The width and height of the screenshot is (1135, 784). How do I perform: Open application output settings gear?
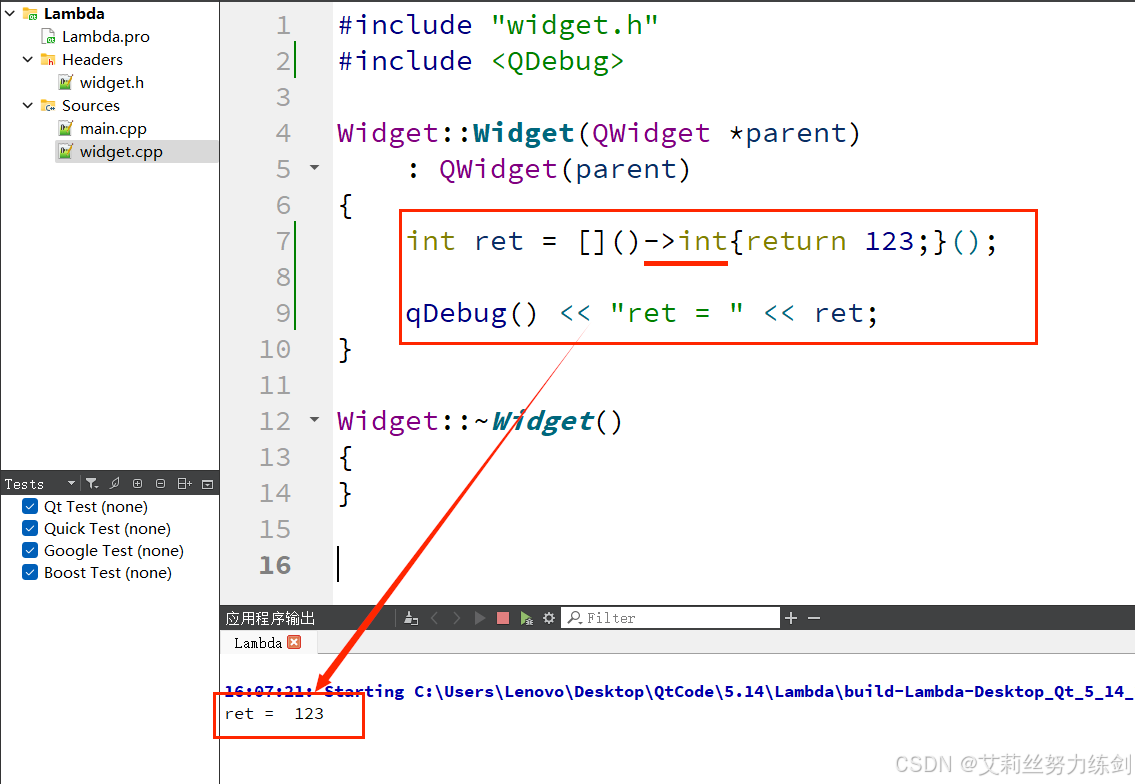coord(549,618)
